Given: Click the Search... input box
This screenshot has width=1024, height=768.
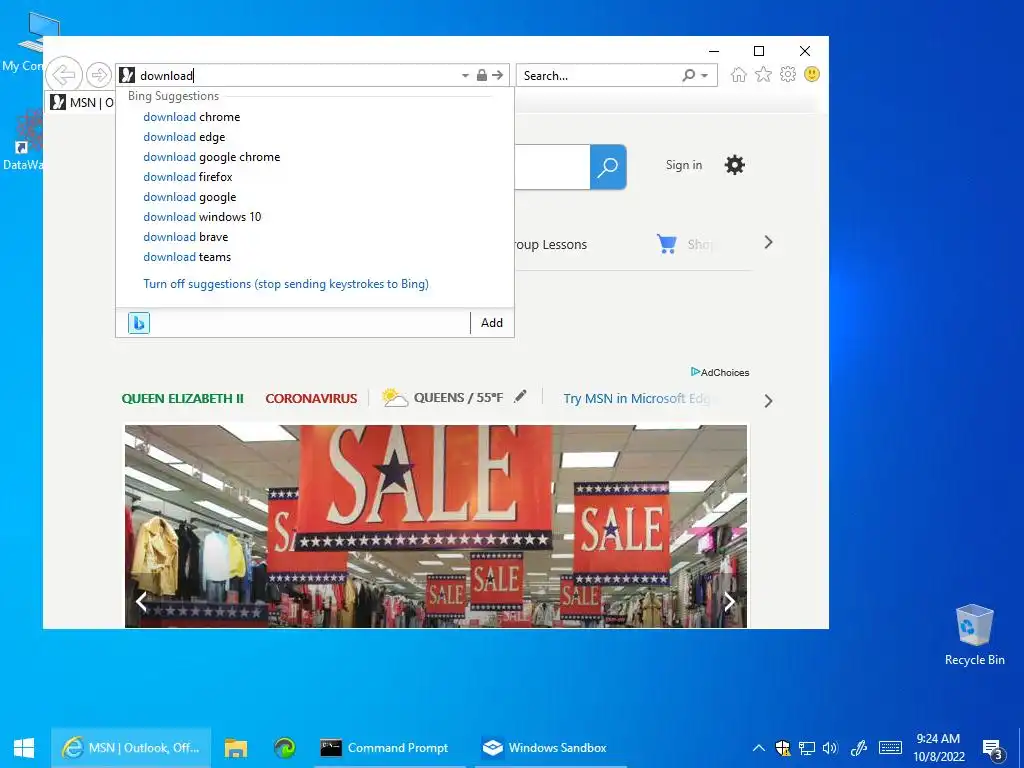Looking at the screenshot, I should coord(598,76).
